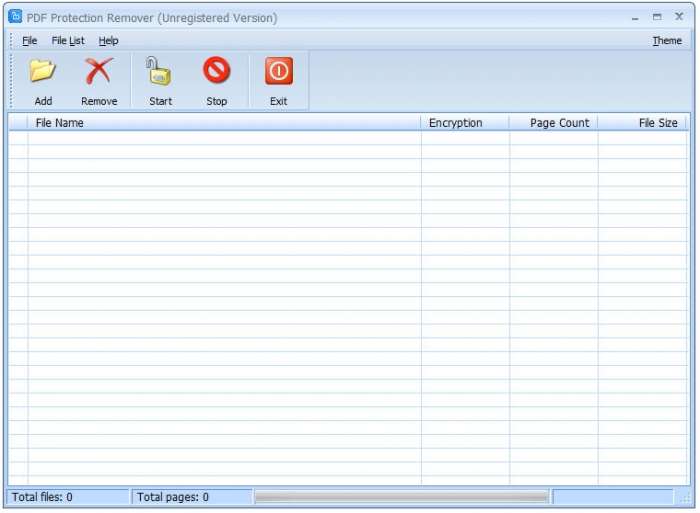Click the PDF Protection Remover title icon
700x513 pixels.
[x=15, y=16]
